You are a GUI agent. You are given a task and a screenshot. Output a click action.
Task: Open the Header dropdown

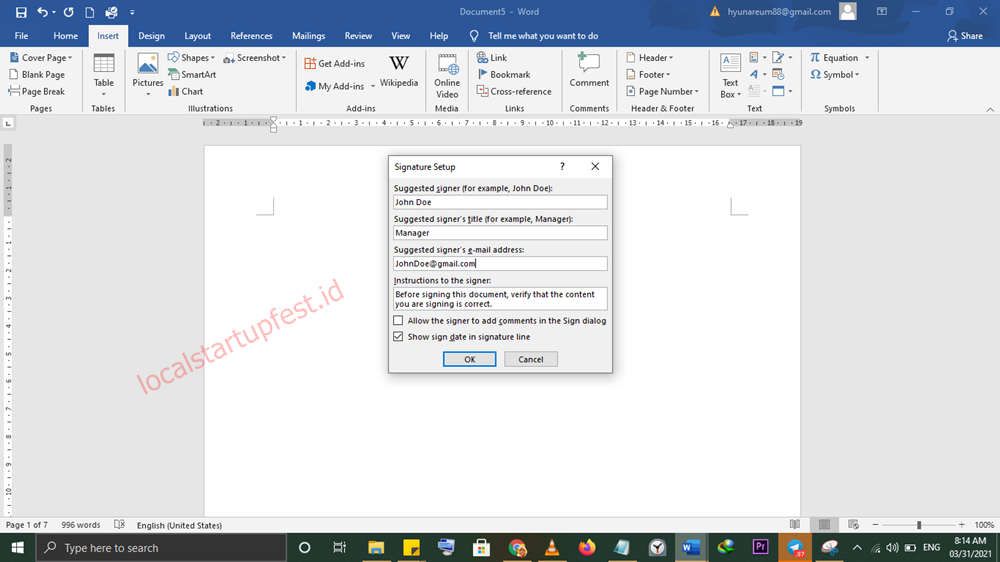pyautogui.click(x=671, y=58)
